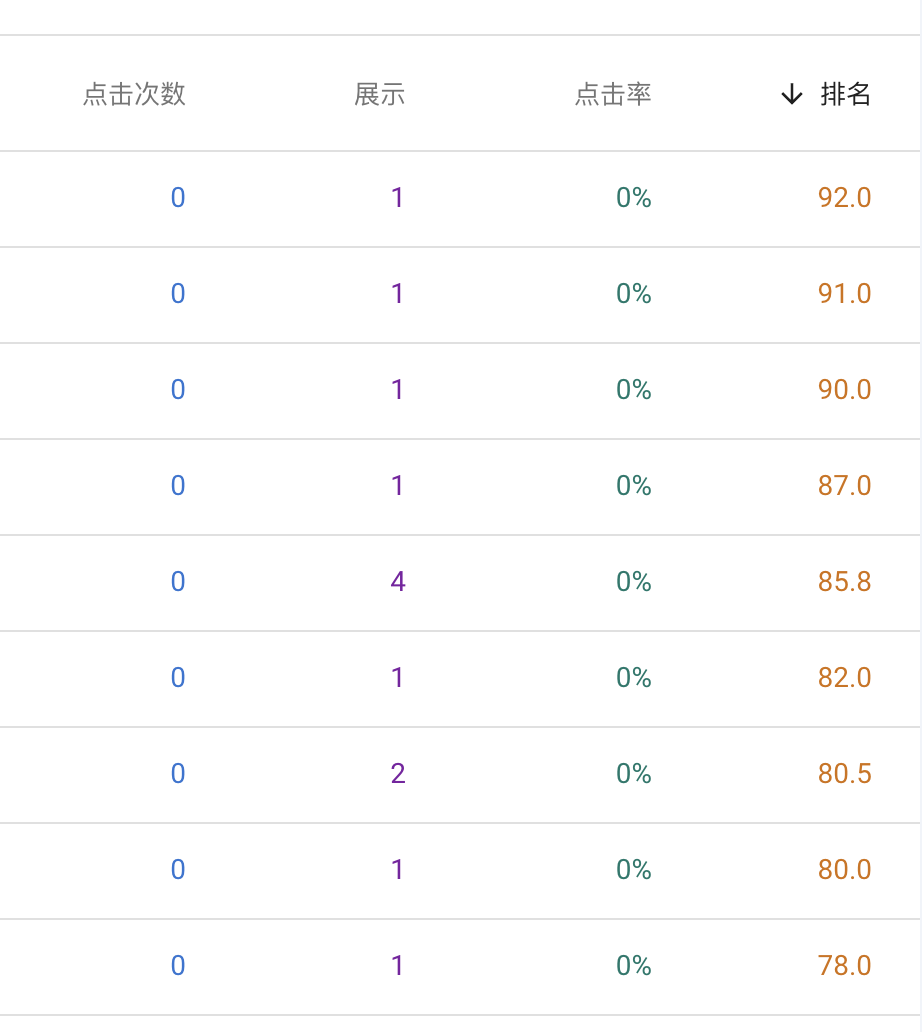Image resolution: width=922 pixels, height=1032 pixels.
Task: Click impressions value 1 in the 90.0 row
Action: (397, 390)
